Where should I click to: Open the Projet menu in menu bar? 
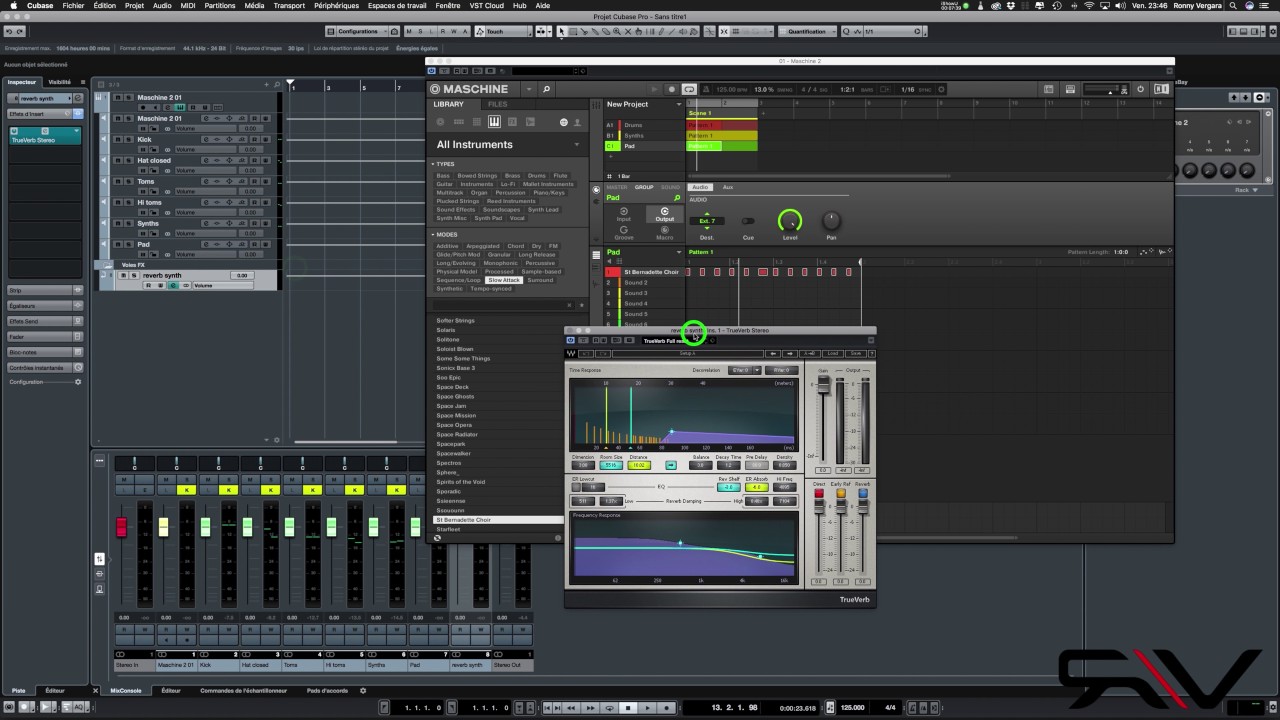pos(134,5)
